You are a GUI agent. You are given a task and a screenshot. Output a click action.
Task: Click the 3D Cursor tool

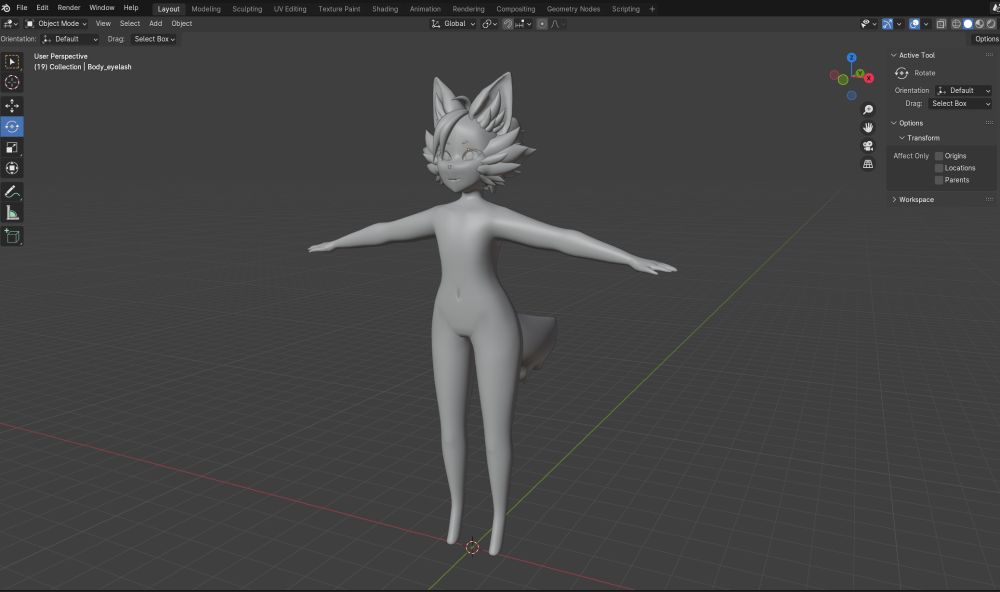point(13,83)
